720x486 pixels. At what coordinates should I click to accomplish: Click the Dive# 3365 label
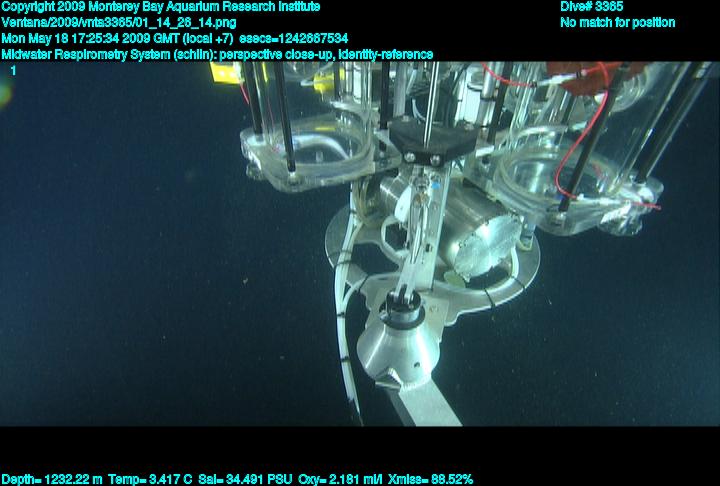coord(591,7)
